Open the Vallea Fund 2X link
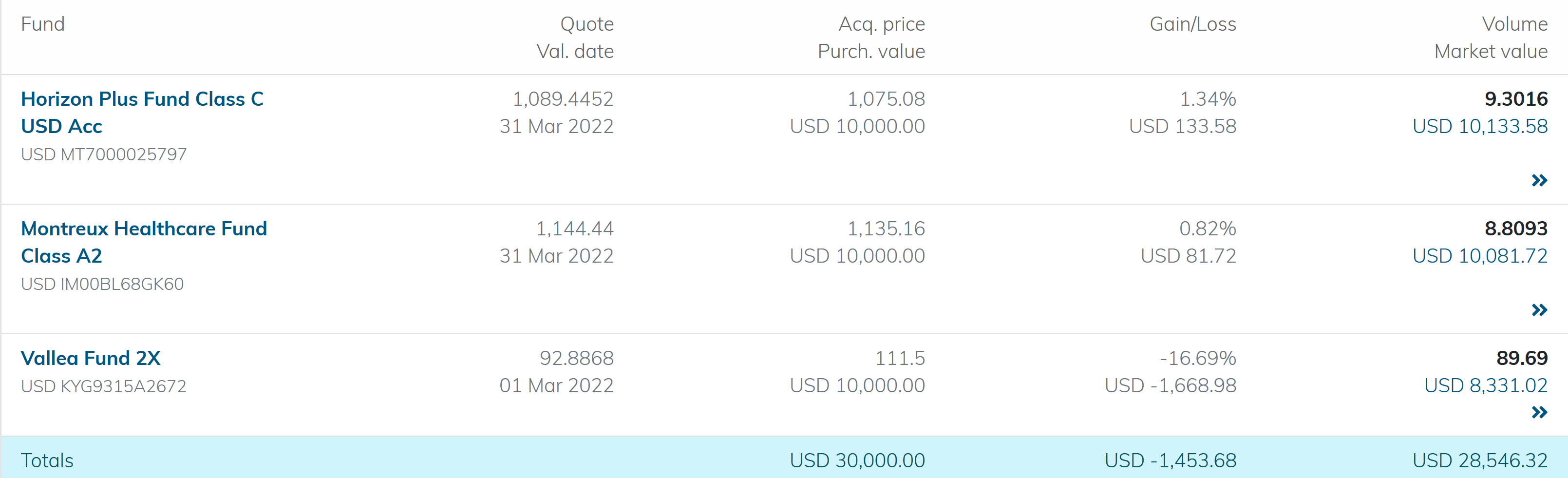Screen dimensions: 1568x478 91,358
